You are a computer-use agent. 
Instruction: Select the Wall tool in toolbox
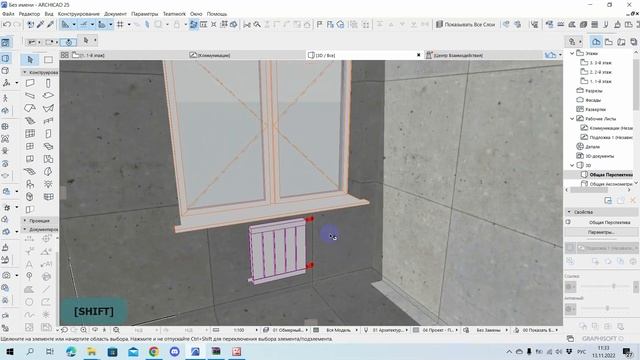pos(30,83)
